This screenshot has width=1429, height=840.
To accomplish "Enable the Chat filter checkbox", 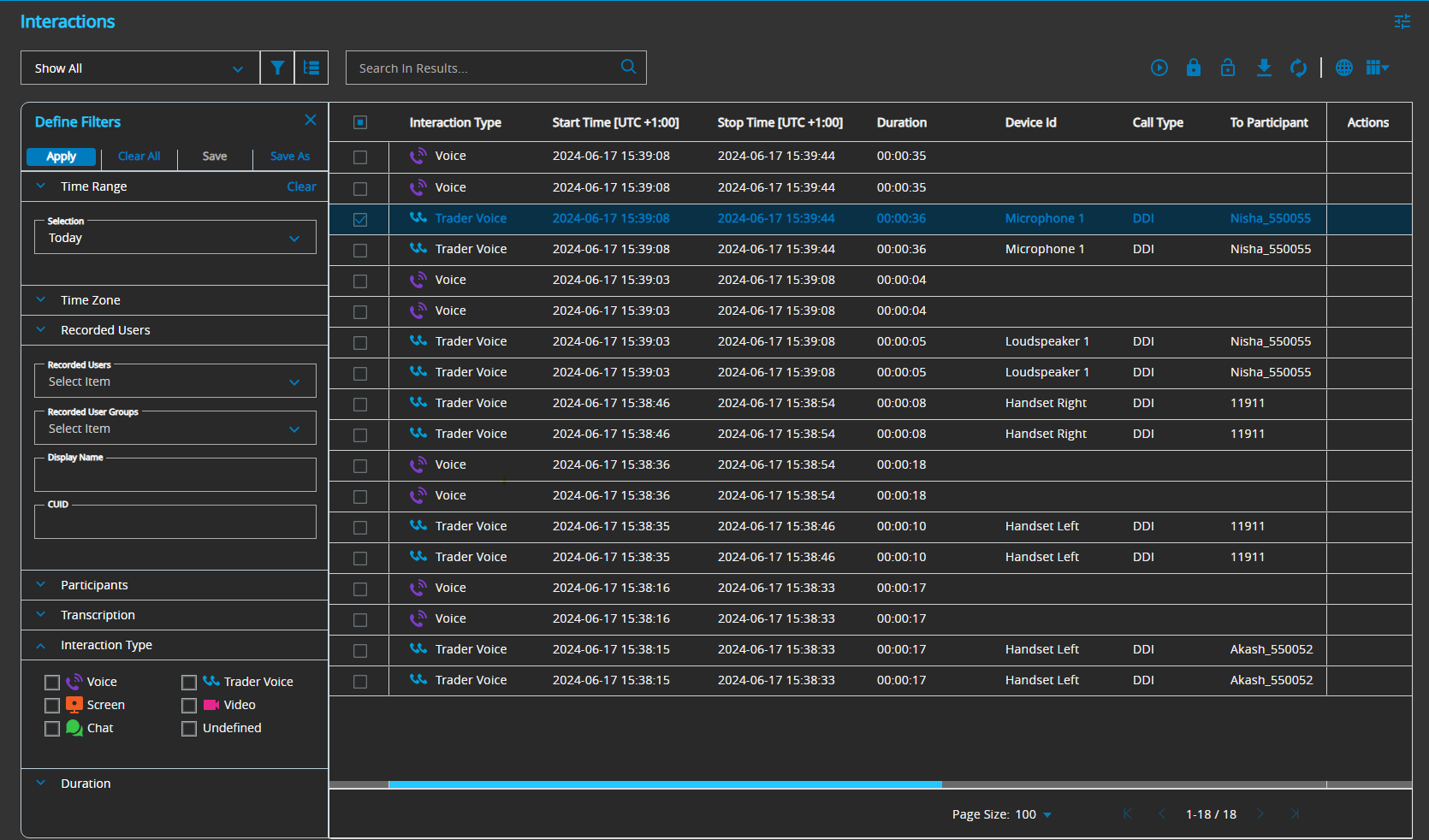I will click(x=52, y=728).
